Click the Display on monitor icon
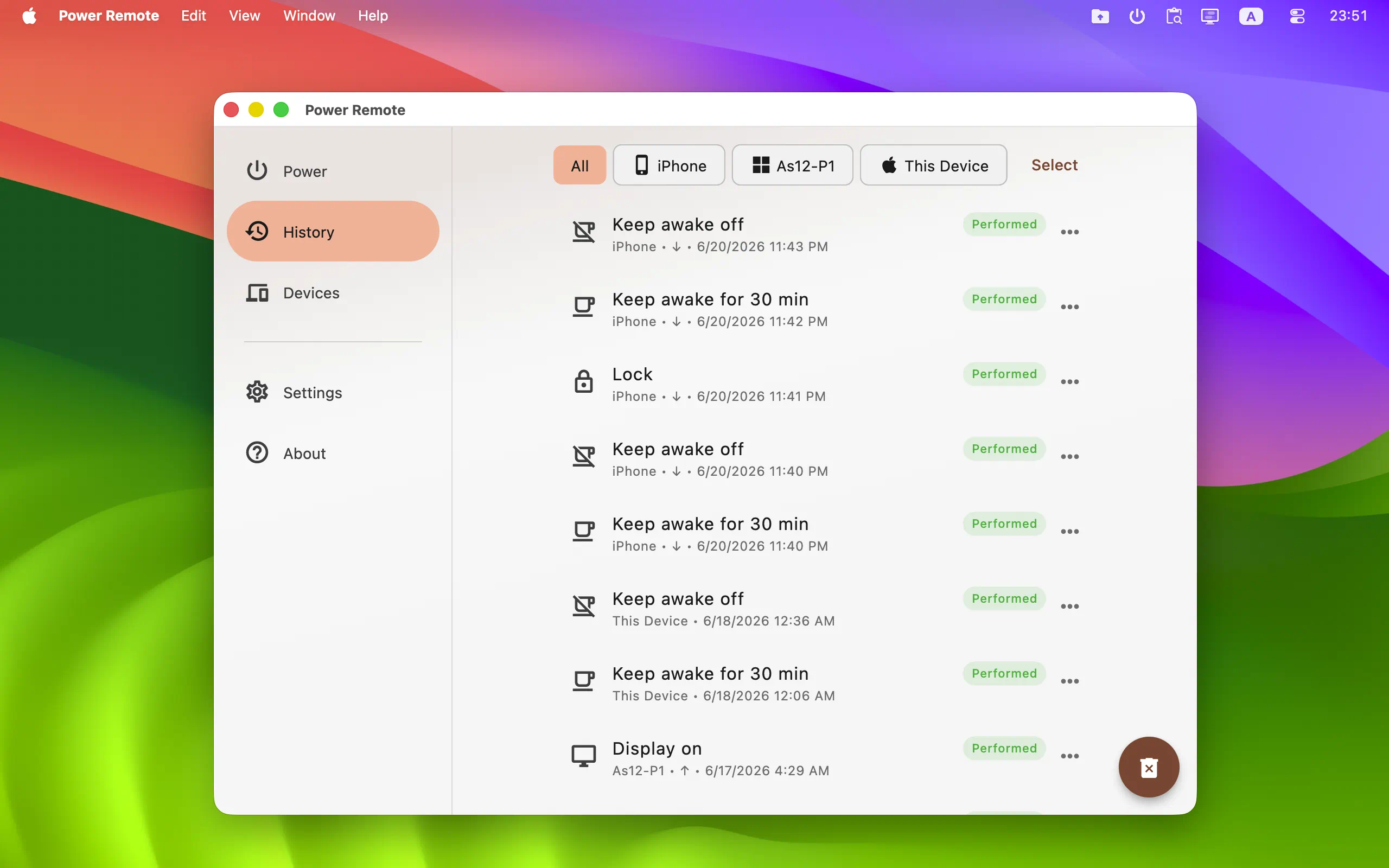 tap(583, 756)
